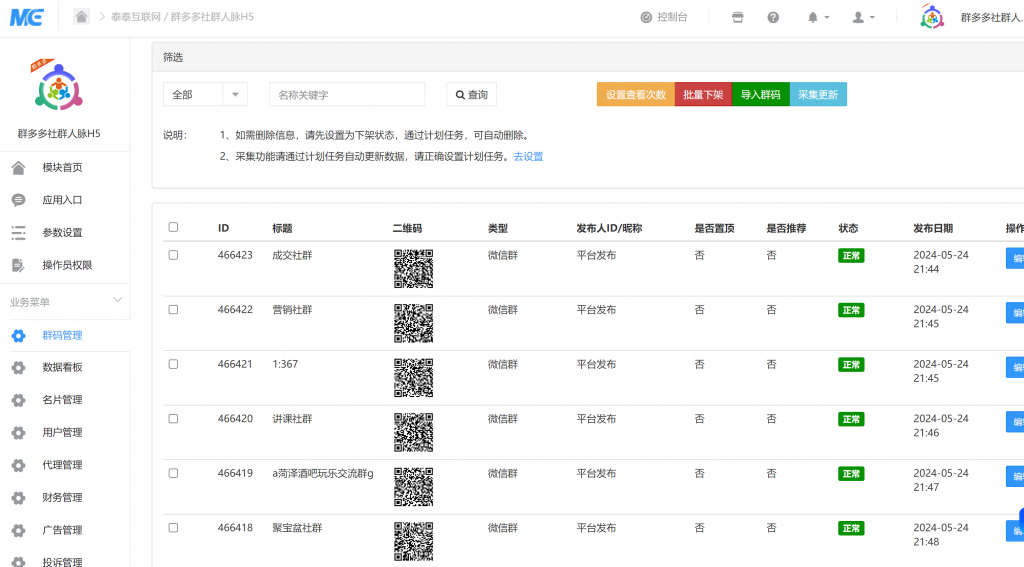Image resolution: width=1024 pixels, height=567 pixels.
Task: Open the 操作员权限 menu item
Action: pos(65,265)
